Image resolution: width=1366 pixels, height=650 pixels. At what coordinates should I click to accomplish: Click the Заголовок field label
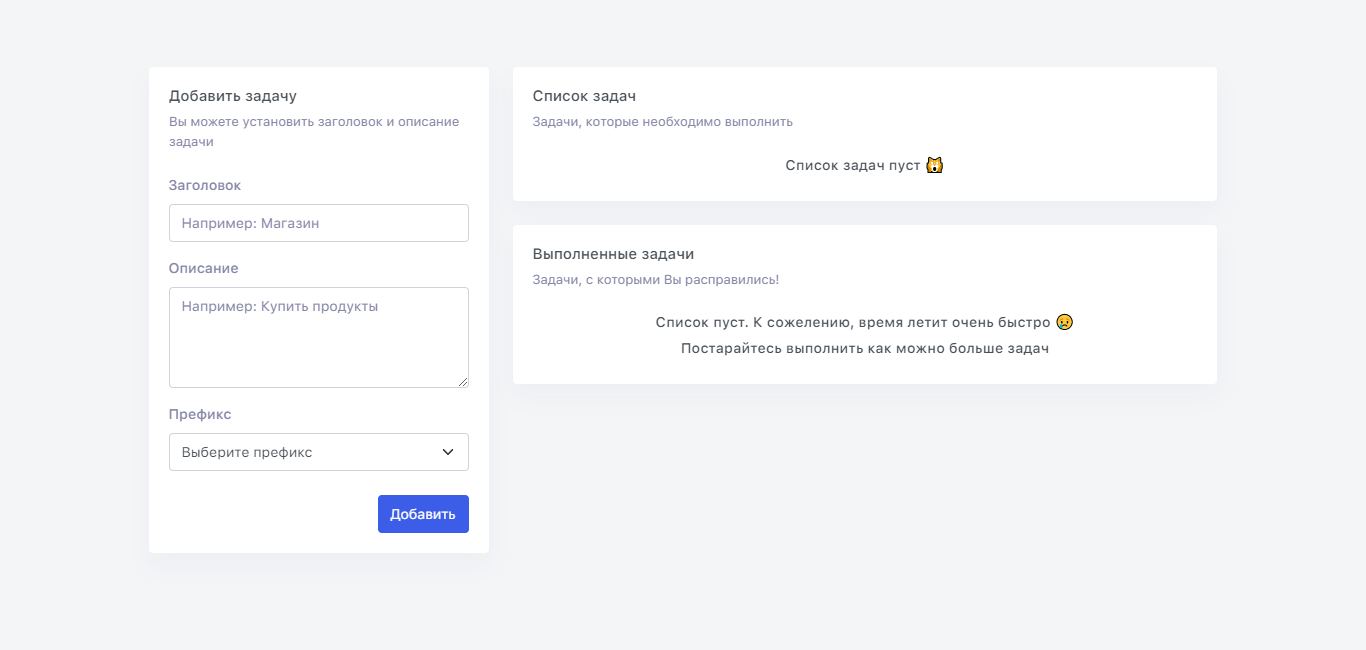click(x=205, y=185)
